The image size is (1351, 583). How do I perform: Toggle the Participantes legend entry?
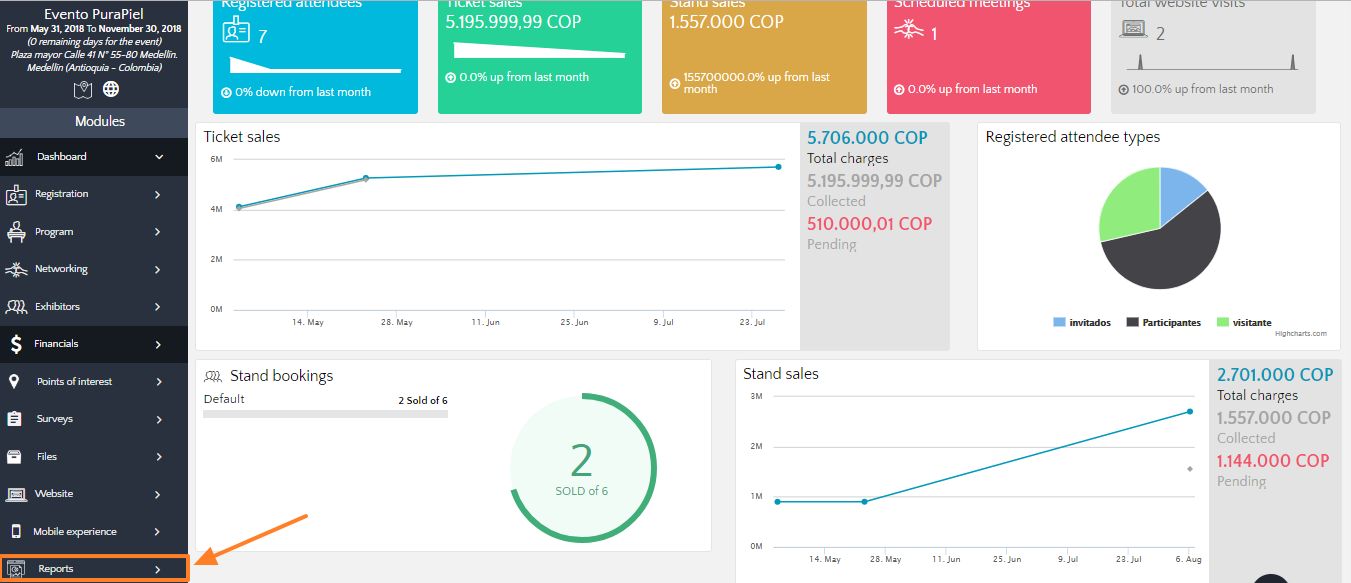(1164, 323)
